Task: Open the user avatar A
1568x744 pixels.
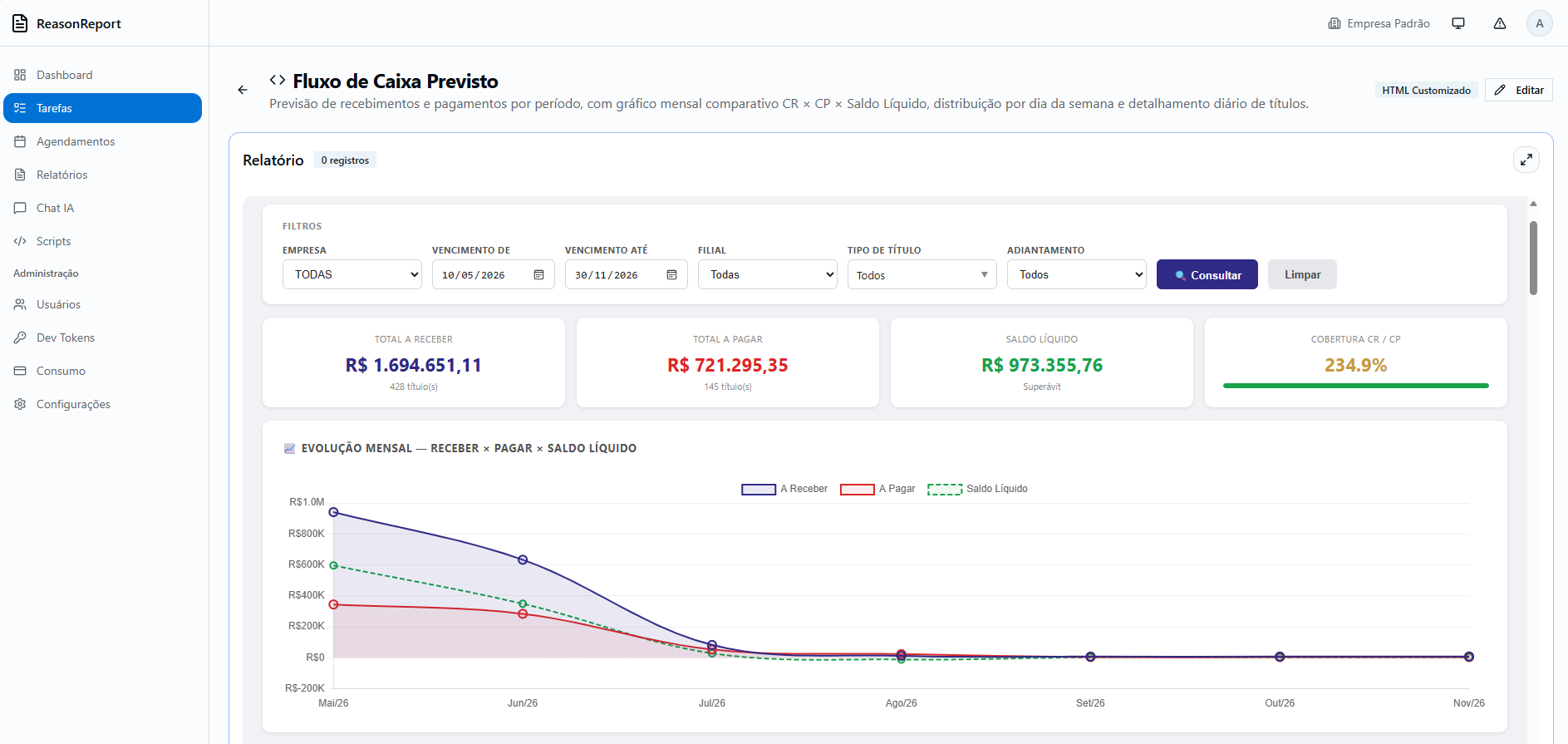Action: coord(1540,23)
